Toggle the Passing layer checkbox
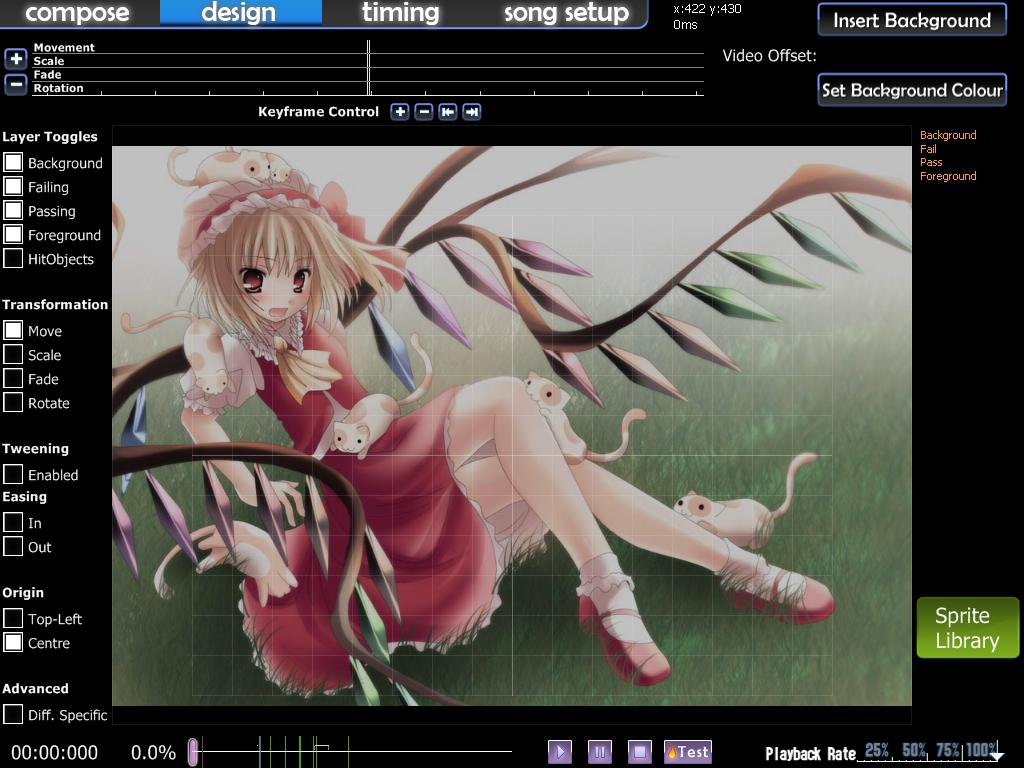The image size is (1024, 768). (x=13, y=210)
